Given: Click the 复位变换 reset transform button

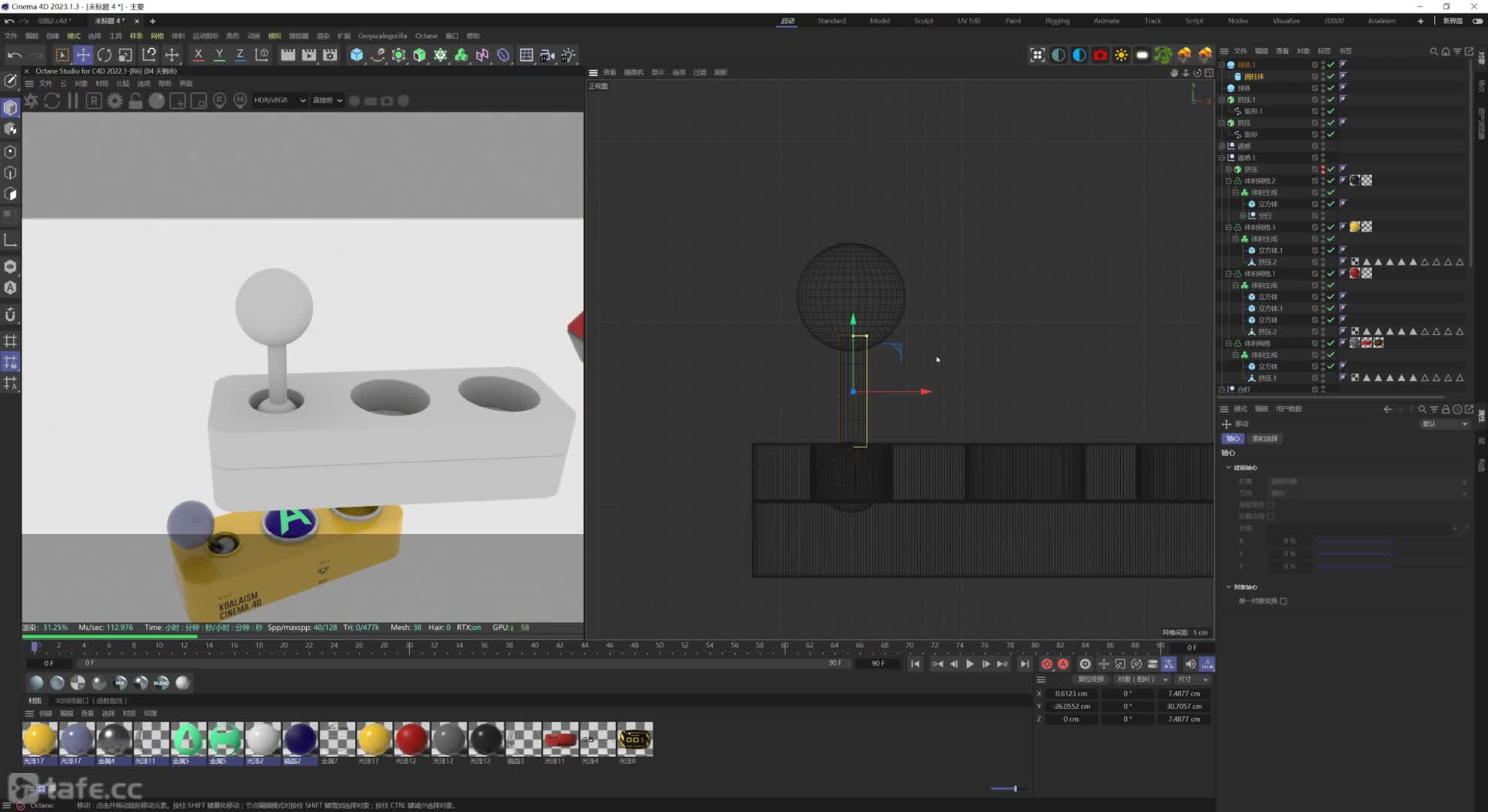Looking at the screenshot, I should 1091,679.
